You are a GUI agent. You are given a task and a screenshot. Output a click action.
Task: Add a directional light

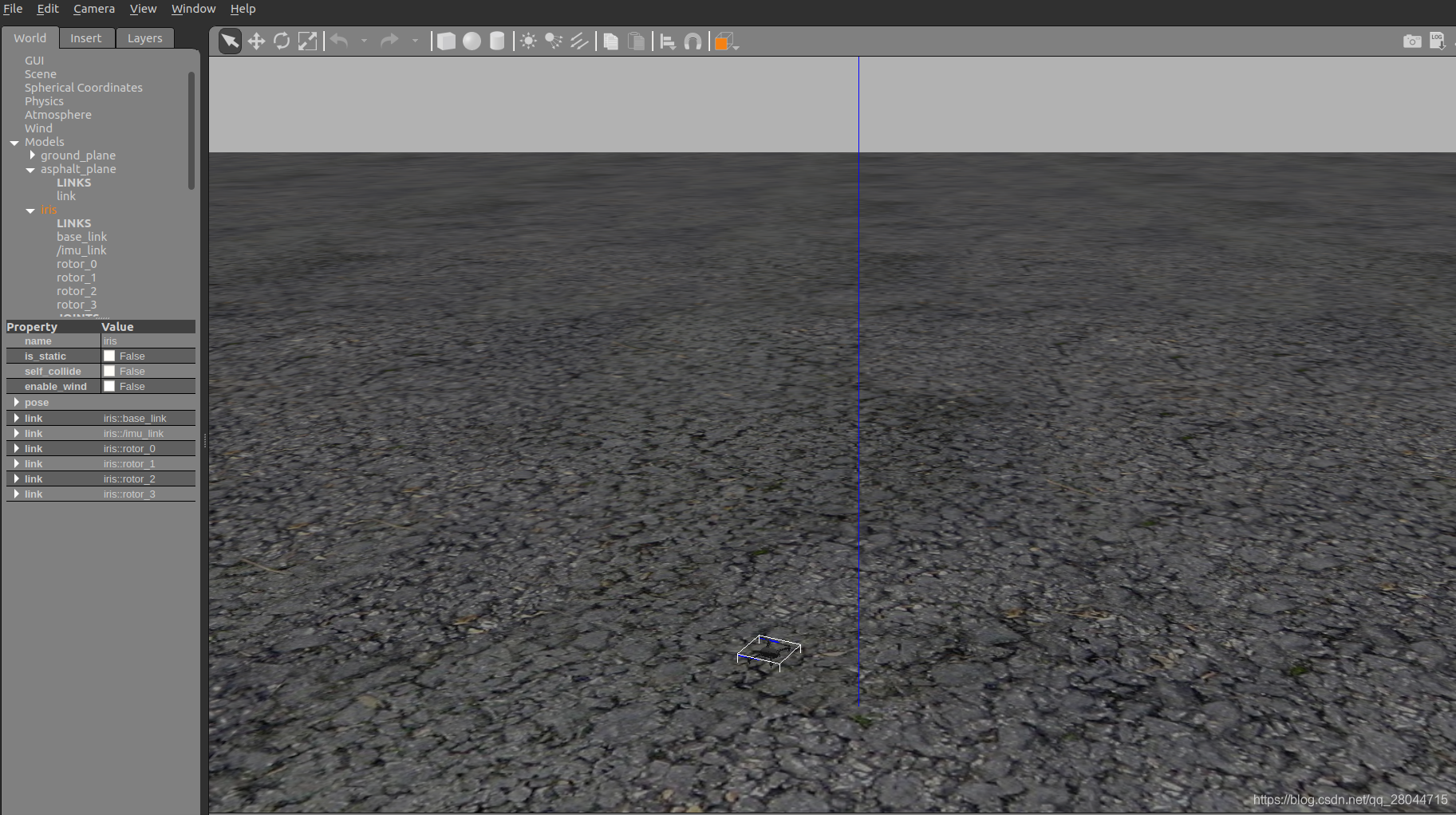click(x=579, y=41)
